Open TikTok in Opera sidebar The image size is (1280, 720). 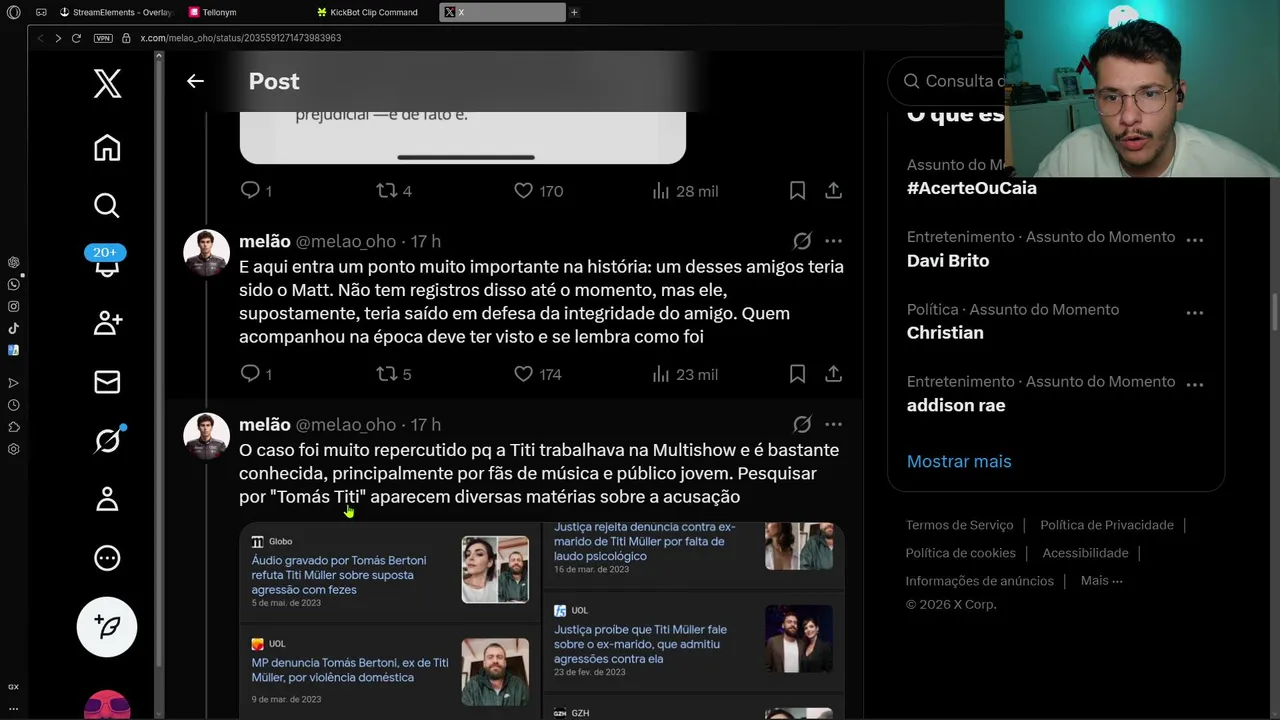[x=13, y=328]
